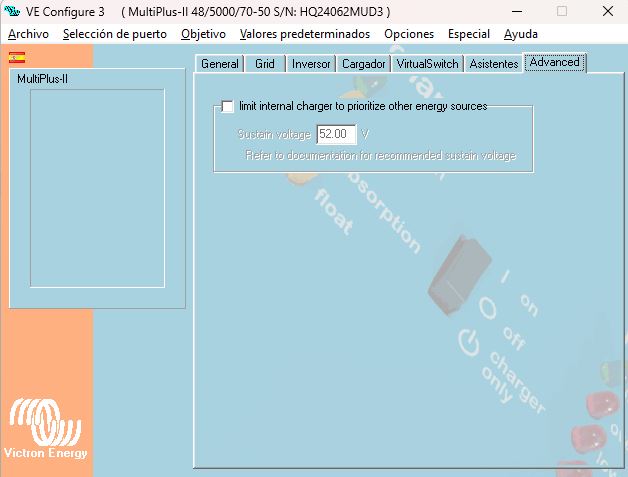Click the 'Sustain voltage' label
The height and width of the screenshot is (477, 628).
(274, 134)
